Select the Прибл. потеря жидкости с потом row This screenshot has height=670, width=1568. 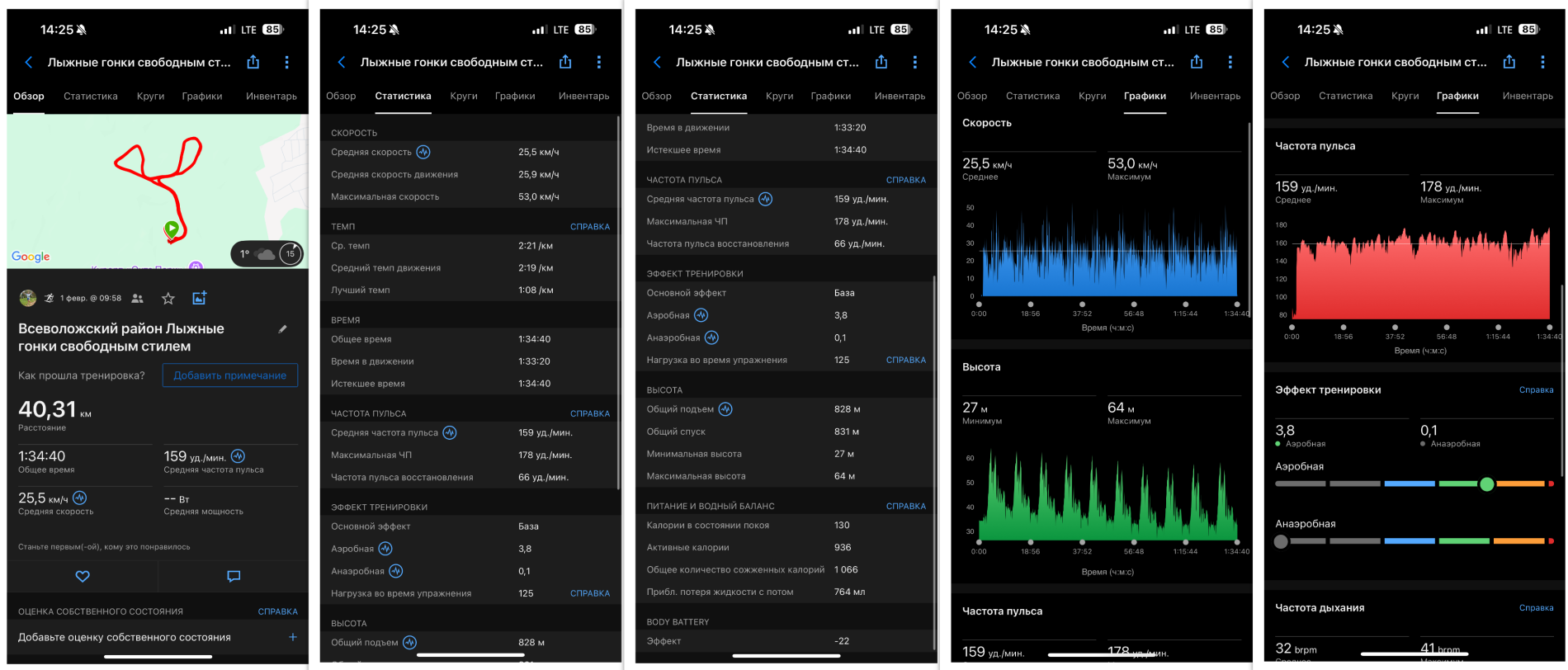click(784, 592)
